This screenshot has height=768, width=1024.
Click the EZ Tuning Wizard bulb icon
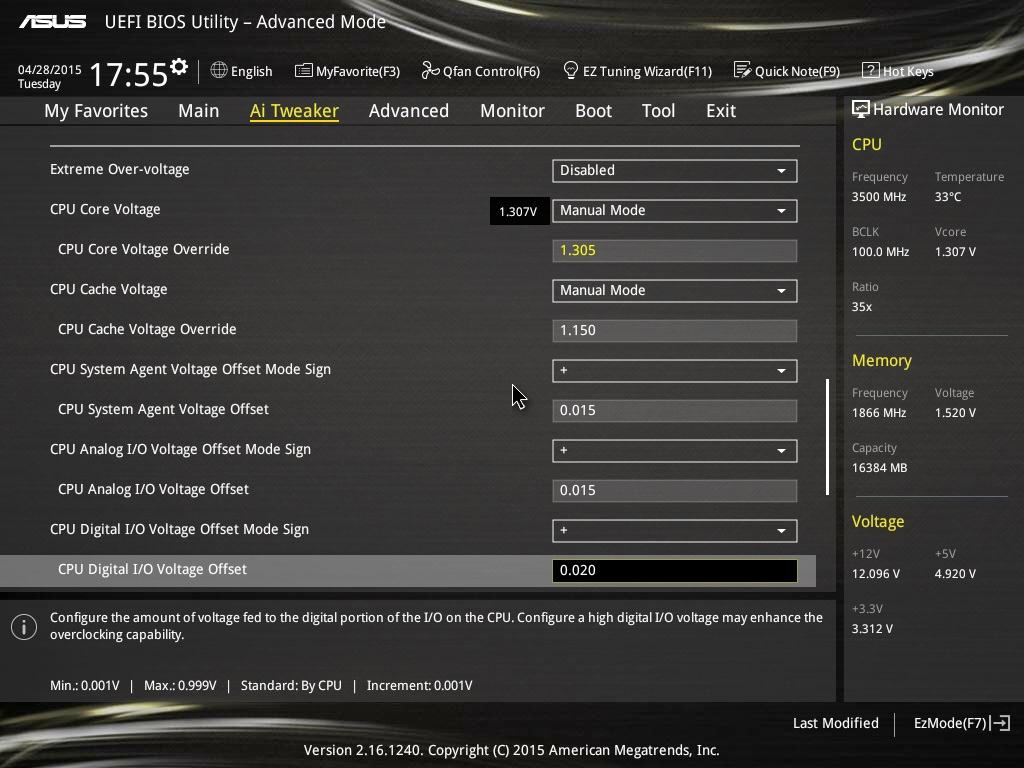coord(571,70)
